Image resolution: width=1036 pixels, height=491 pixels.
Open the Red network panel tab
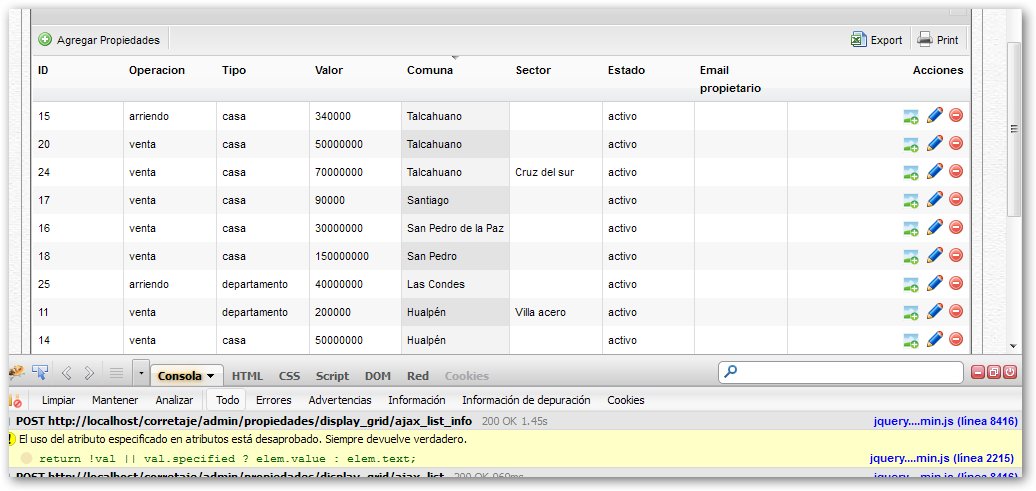(x=418, y=376)
